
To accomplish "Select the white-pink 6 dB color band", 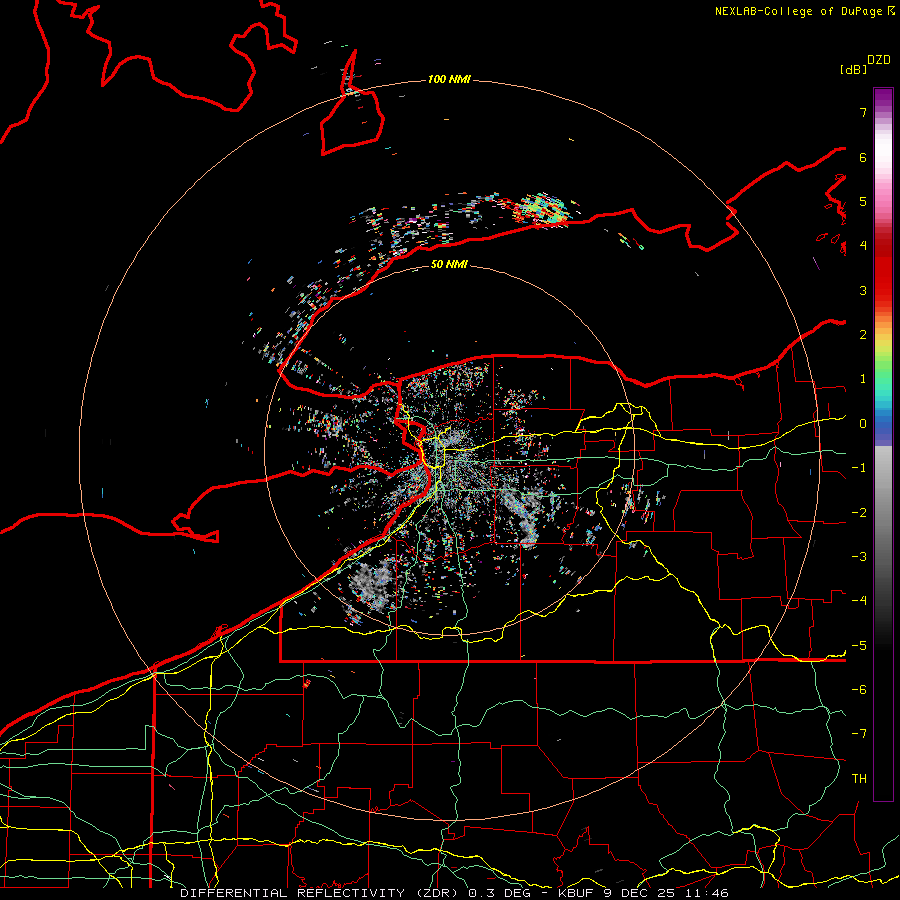I will pos(883,157).
